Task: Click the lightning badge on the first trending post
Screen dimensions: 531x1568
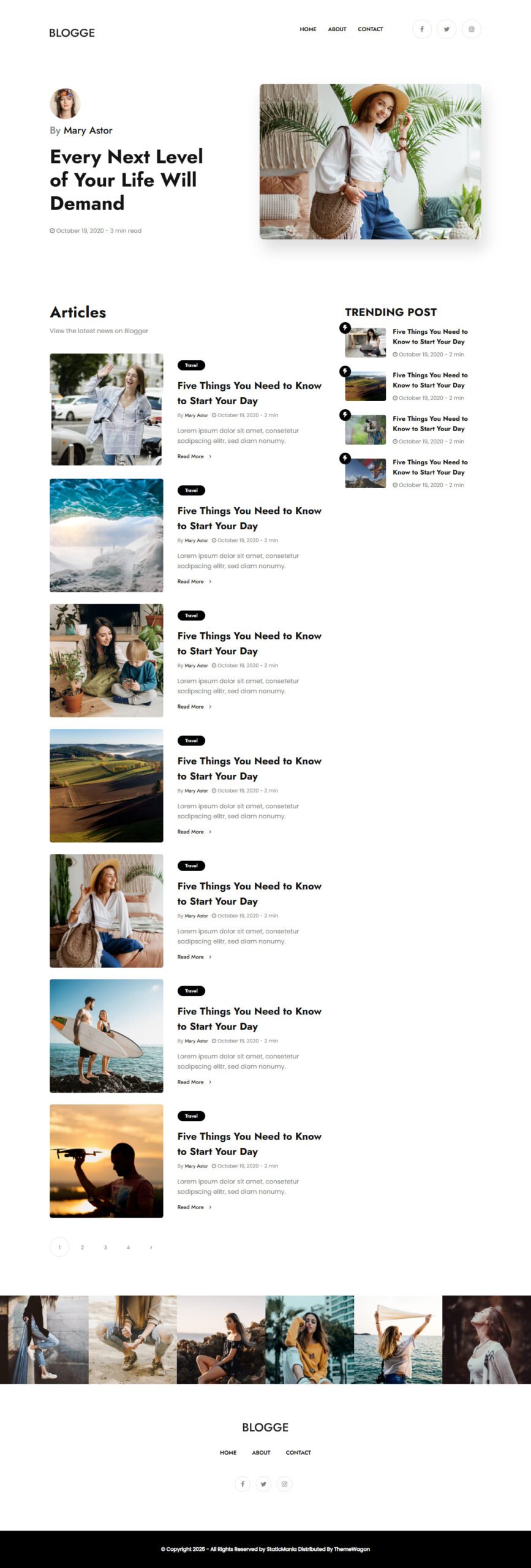Action: (345, 328)
